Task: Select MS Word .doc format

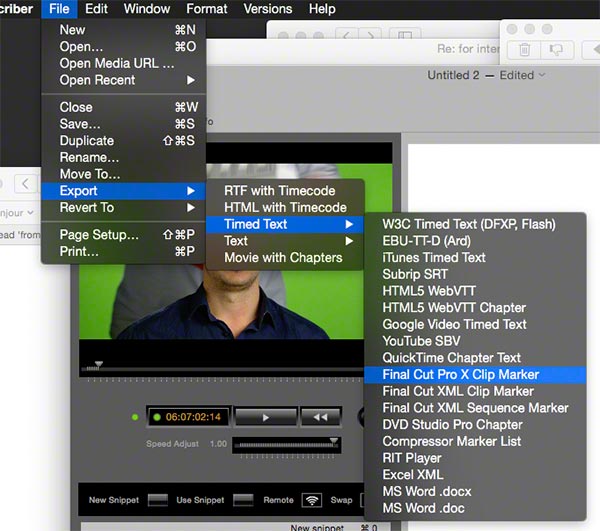Action: pos(475,508)
